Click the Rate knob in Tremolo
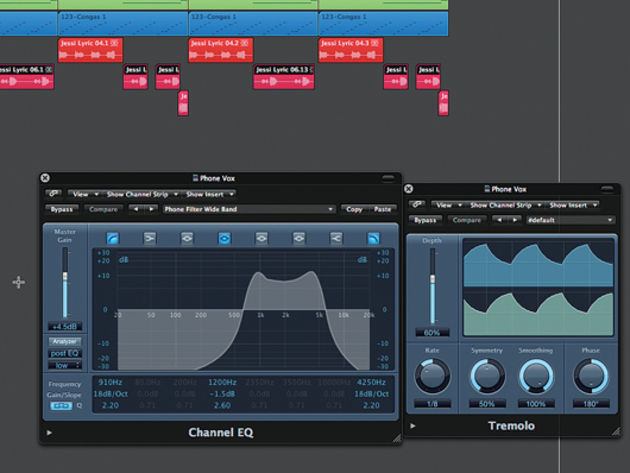Viewport: 630px width, 473px height. pos(432,376)
